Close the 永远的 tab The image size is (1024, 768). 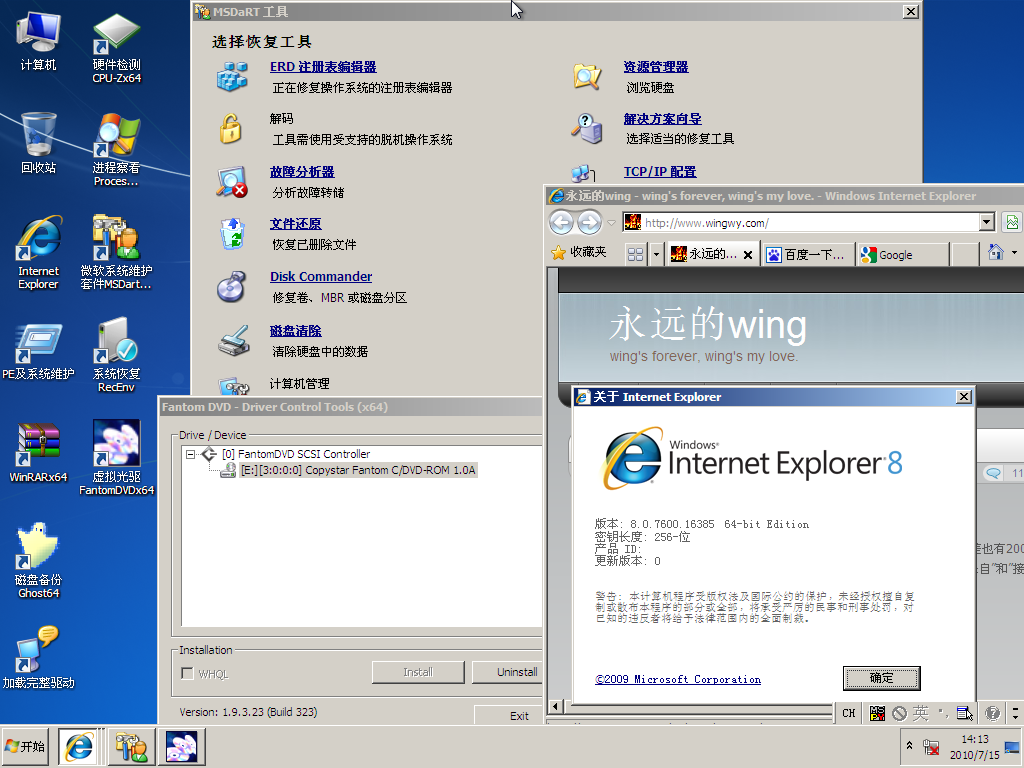pos(748,255)
